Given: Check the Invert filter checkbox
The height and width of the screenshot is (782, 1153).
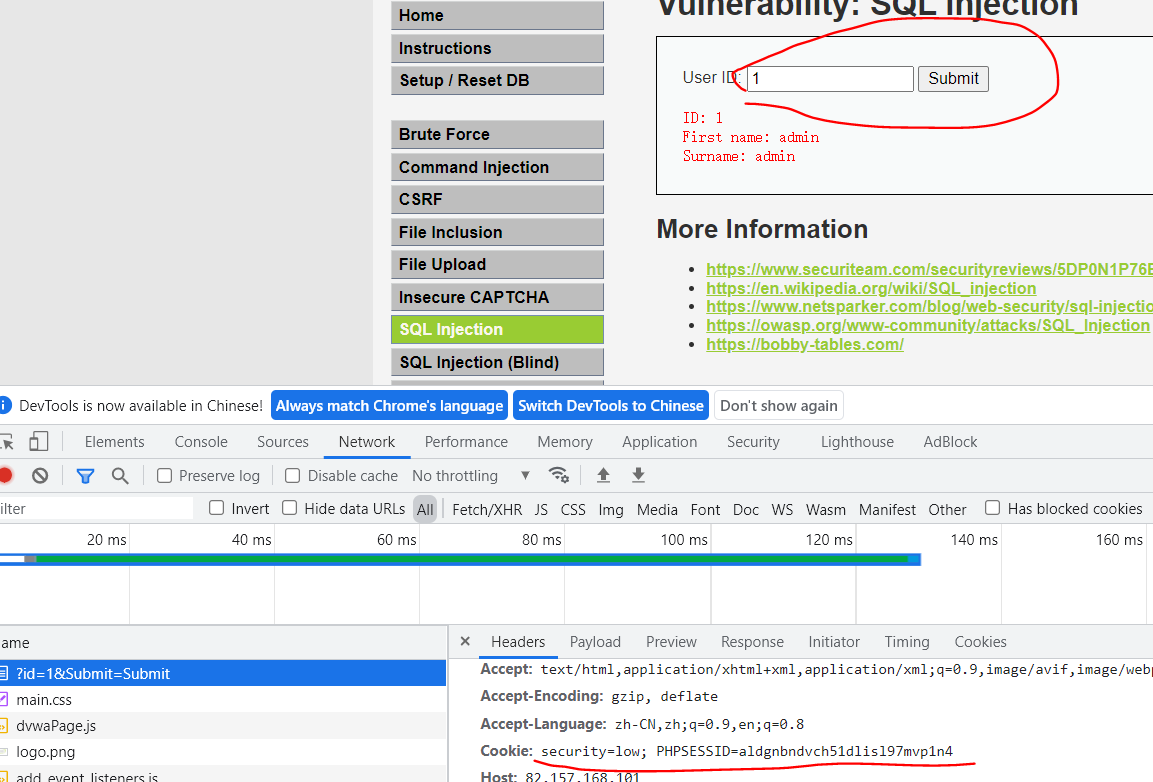Looking at the screenshot, I should click(216, 508).
